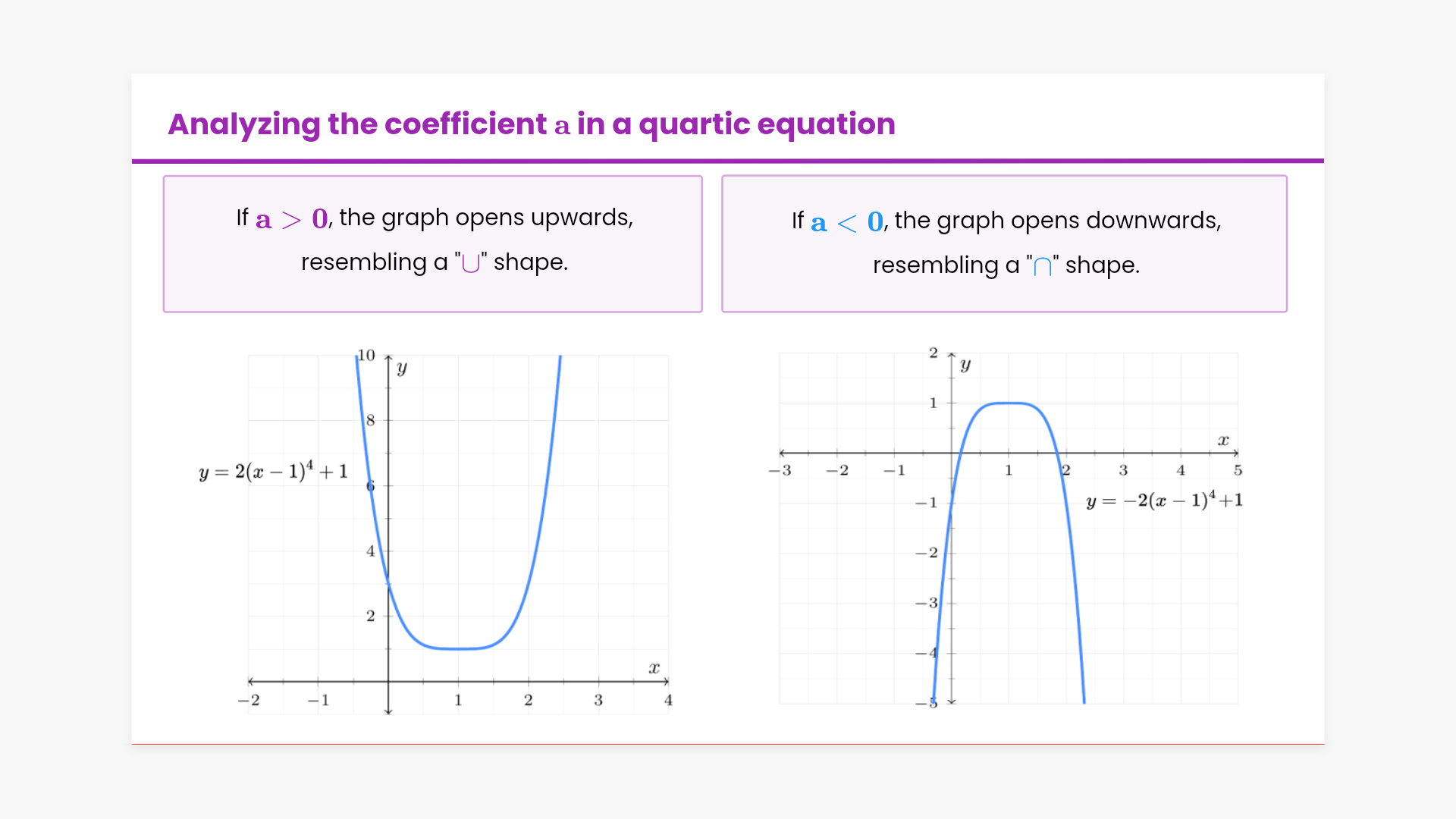
Task: Click the purple "∪" shape symbol
Action: [470, 263]
